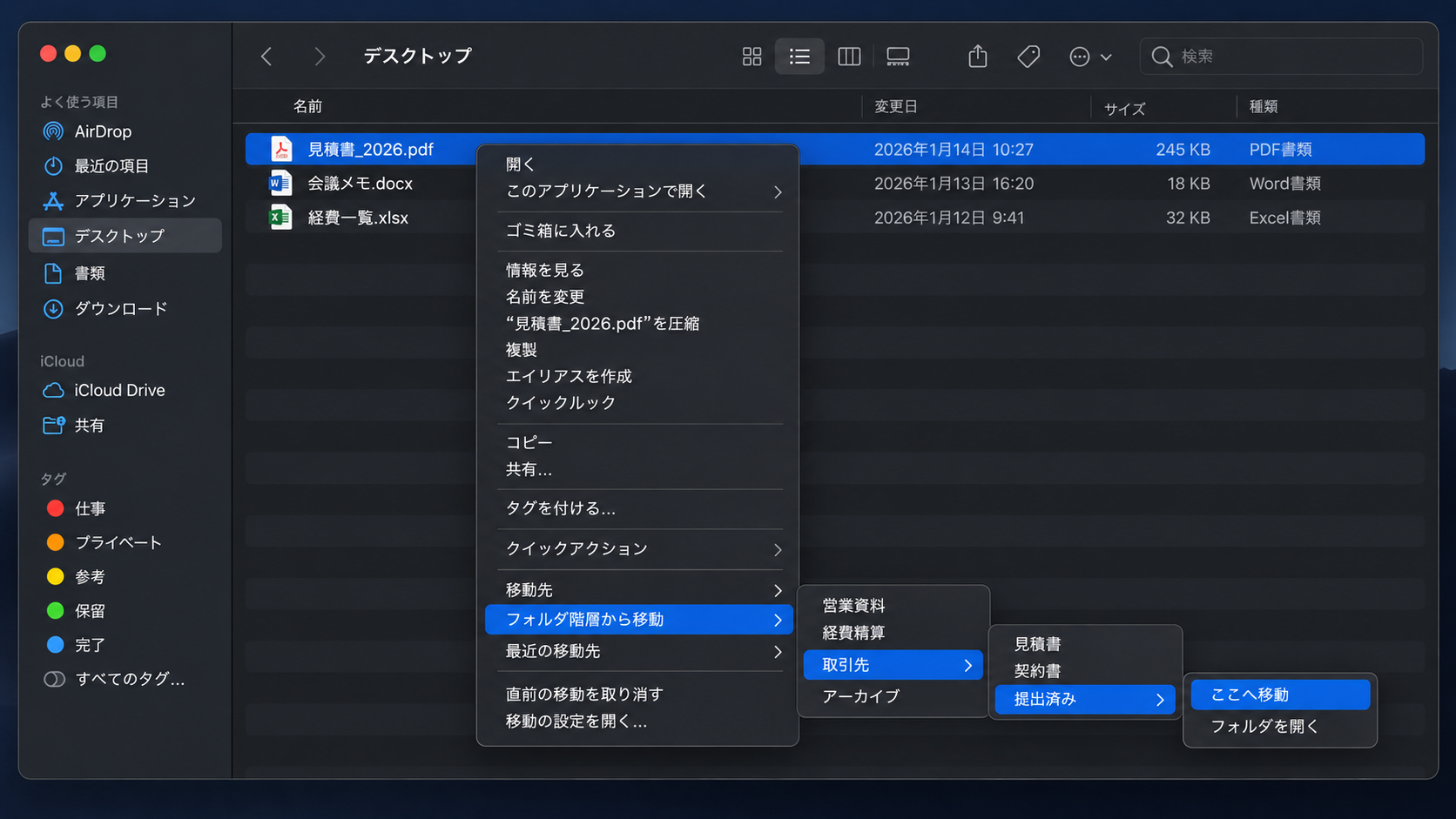Switch to column view

849,57
